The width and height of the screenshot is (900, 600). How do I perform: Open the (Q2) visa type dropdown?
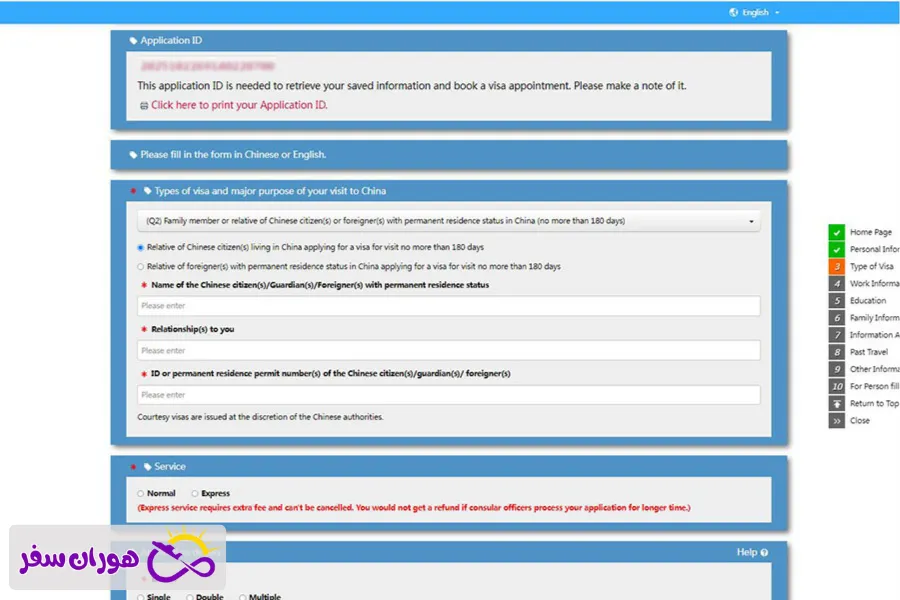(448, 221)
